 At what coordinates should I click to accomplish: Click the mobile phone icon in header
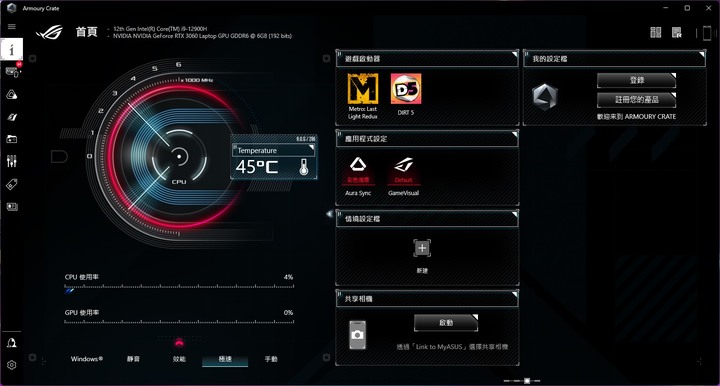coord(707,33)
